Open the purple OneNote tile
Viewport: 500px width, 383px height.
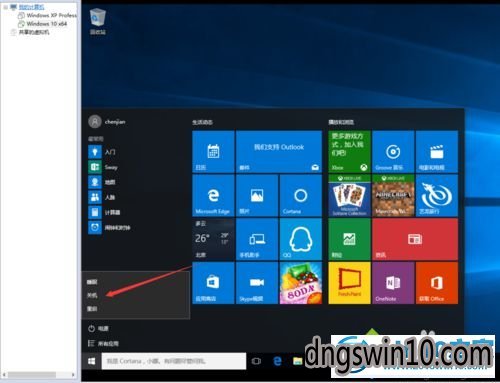(393, 283)
